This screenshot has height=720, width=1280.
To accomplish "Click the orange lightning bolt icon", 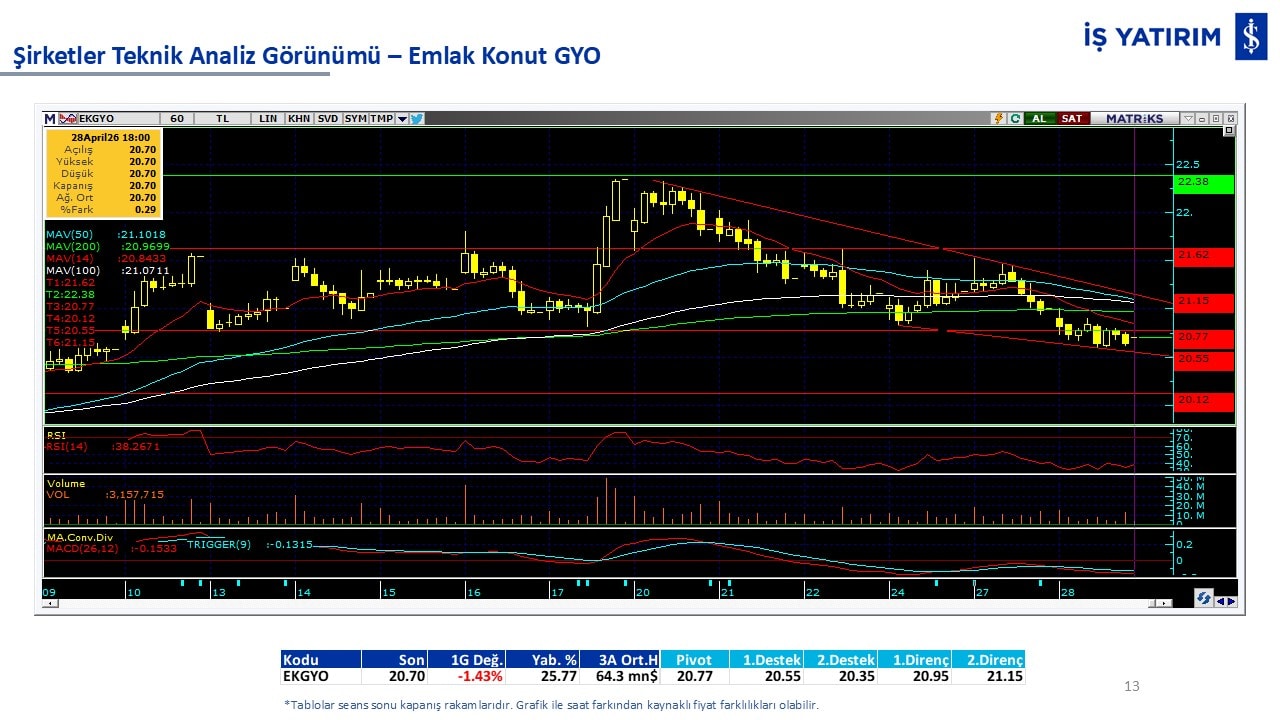I will pyautogui.click(x=998, y=118).
